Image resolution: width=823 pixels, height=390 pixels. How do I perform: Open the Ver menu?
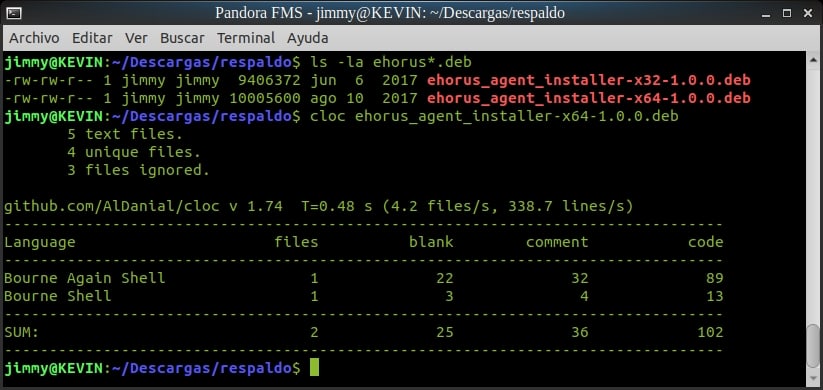tap(136, 38)
